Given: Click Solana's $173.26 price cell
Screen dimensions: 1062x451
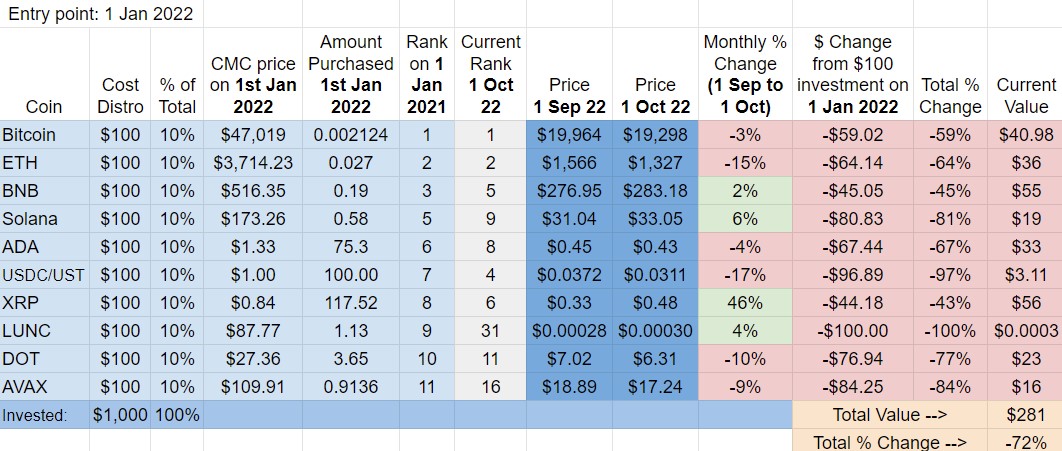Looking at the screenshot, I should [253, 219].
